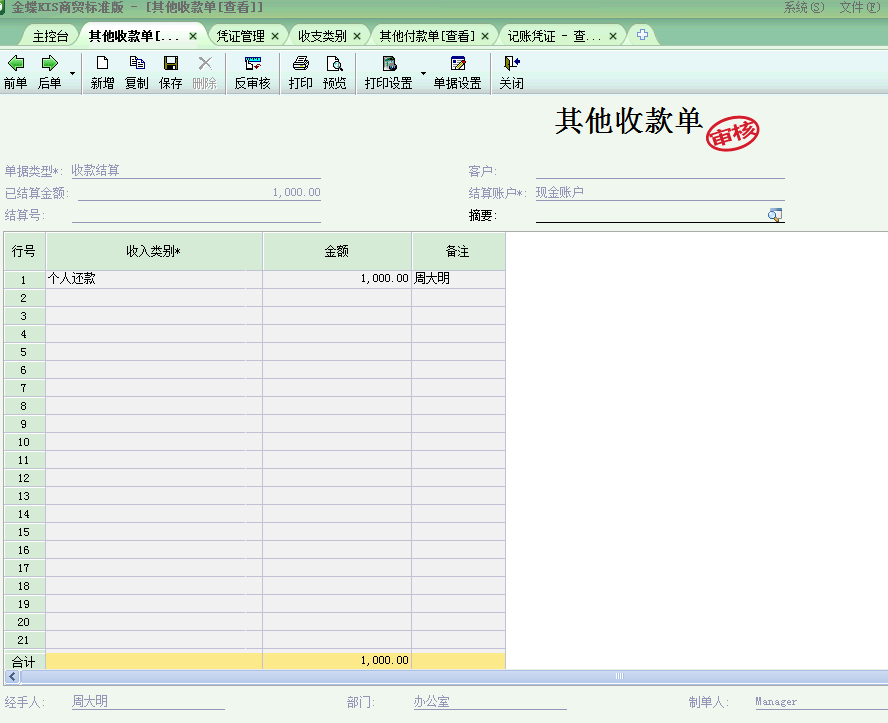Go to next document with 后单
The height and width of the screenshot is (723, 888).
[x=49, y=72]
